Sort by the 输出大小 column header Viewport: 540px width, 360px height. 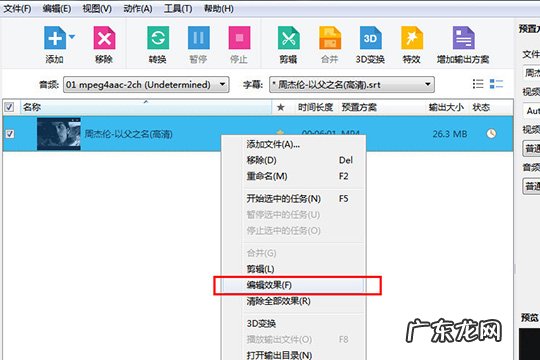click(x=446, y=107)
